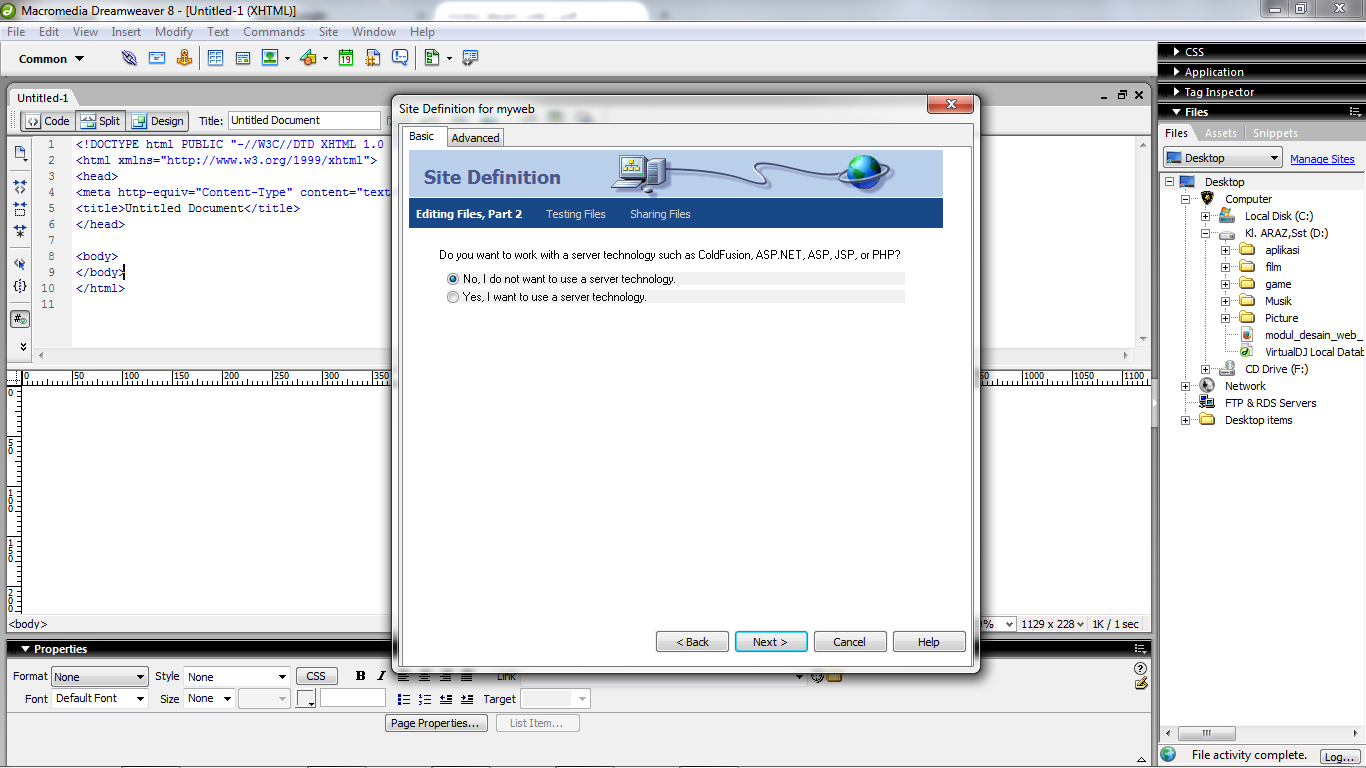Open the Default Font dropdown
1366x768 pixels.
(99, 699)
